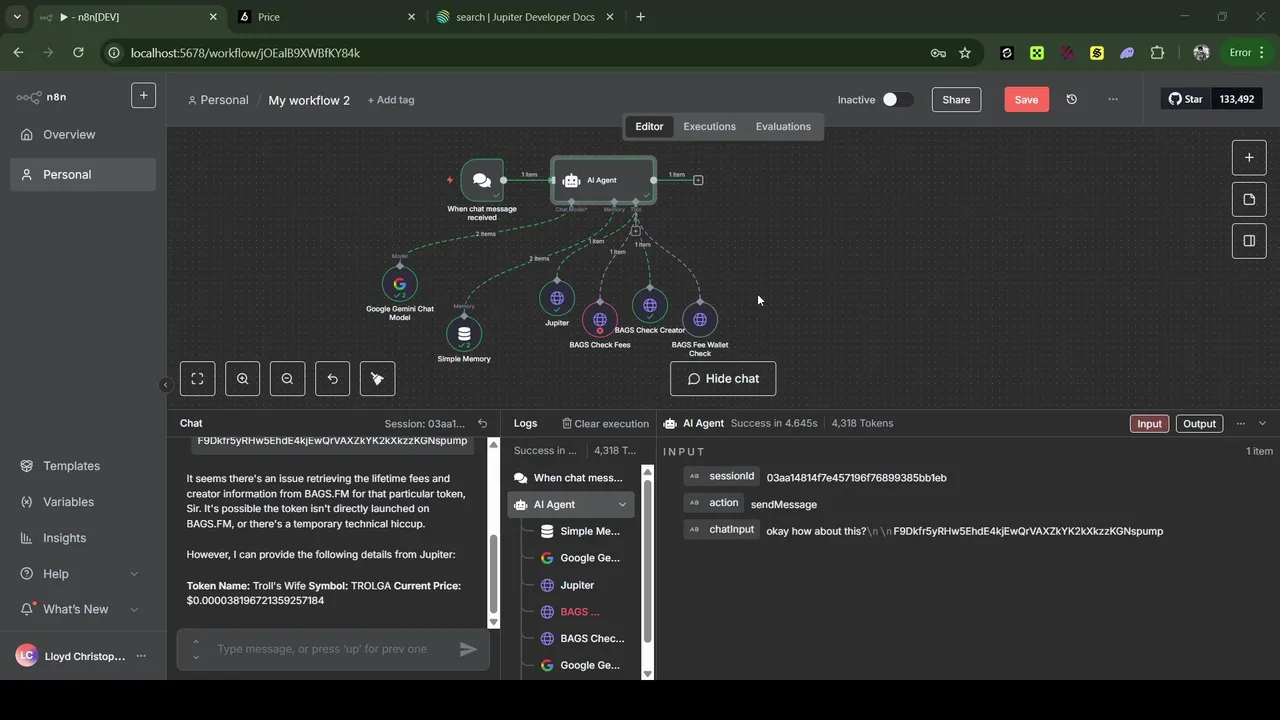Reset the chat session

[x=482, y=424]
